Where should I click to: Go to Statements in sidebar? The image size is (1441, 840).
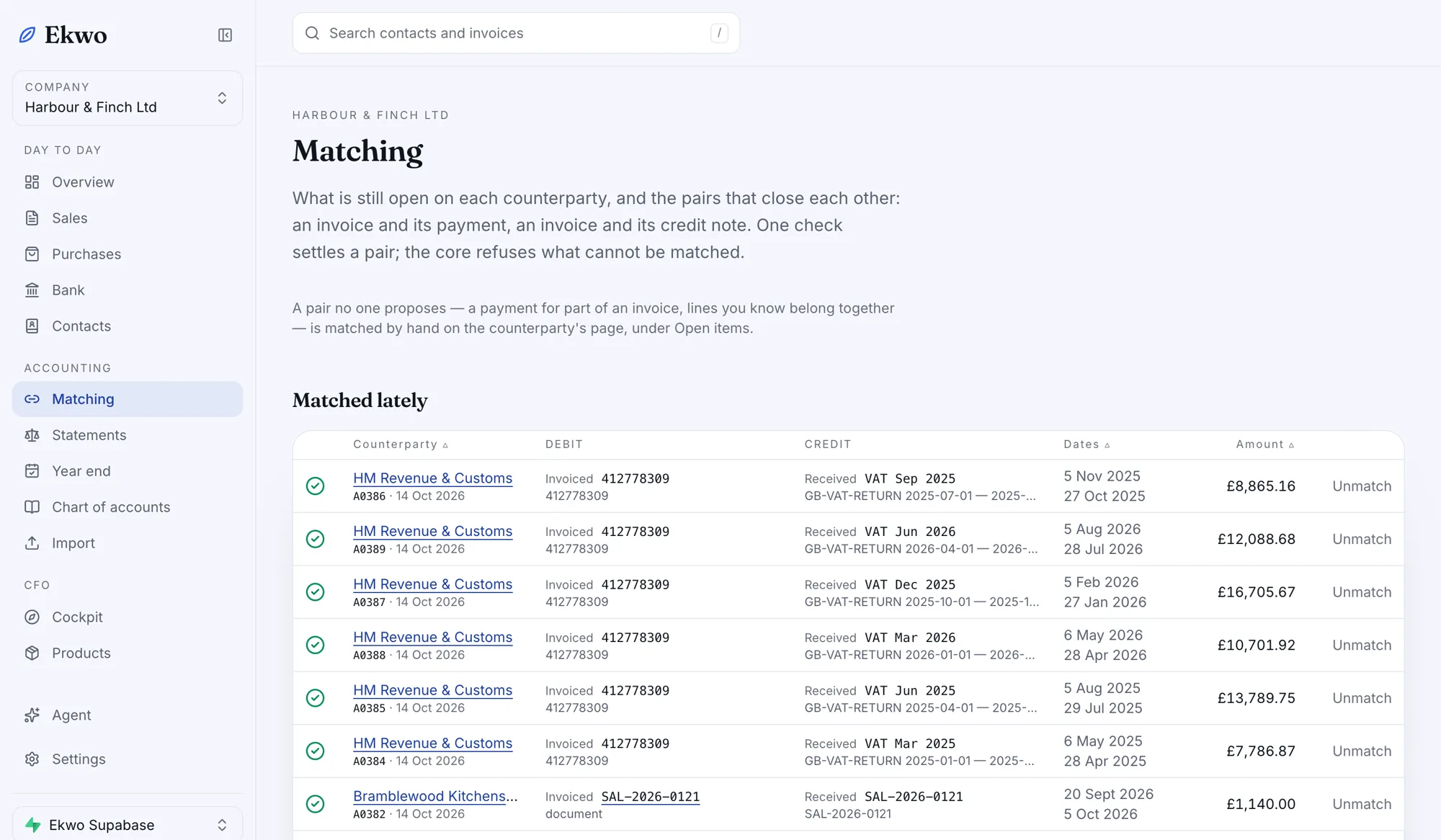(128, 435)
